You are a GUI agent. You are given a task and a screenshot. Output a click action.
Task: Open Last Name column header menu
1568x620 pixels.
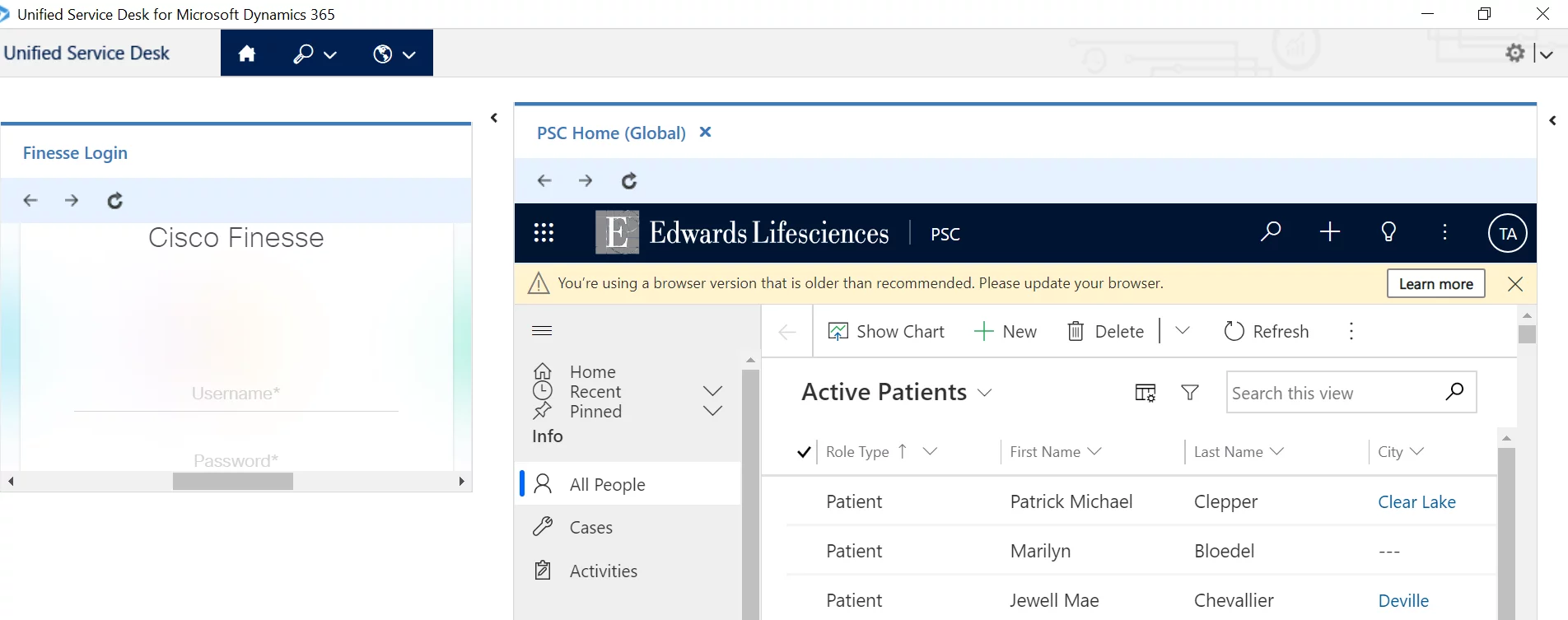[1239, 452]
